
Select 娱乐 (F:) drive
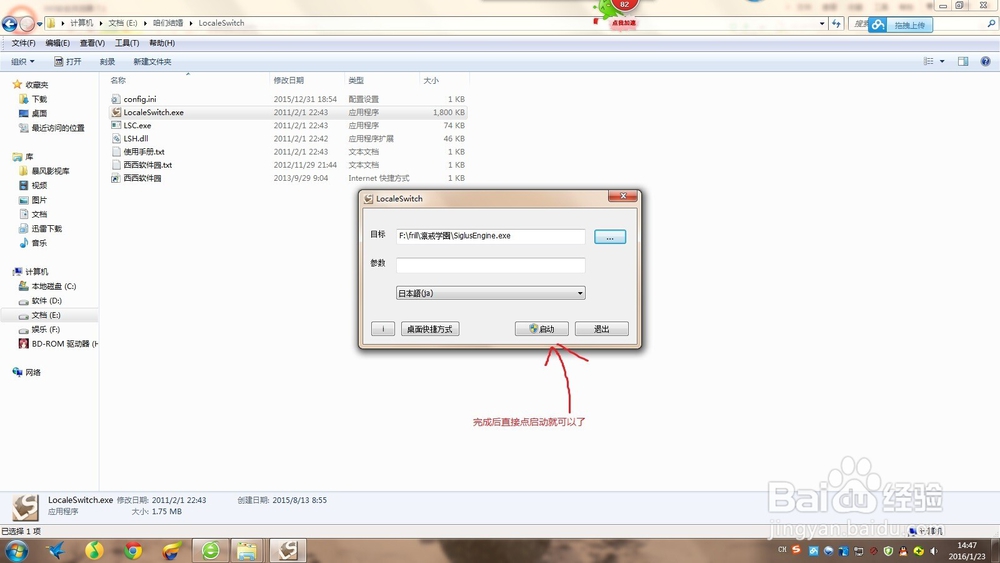click(46, 330)
